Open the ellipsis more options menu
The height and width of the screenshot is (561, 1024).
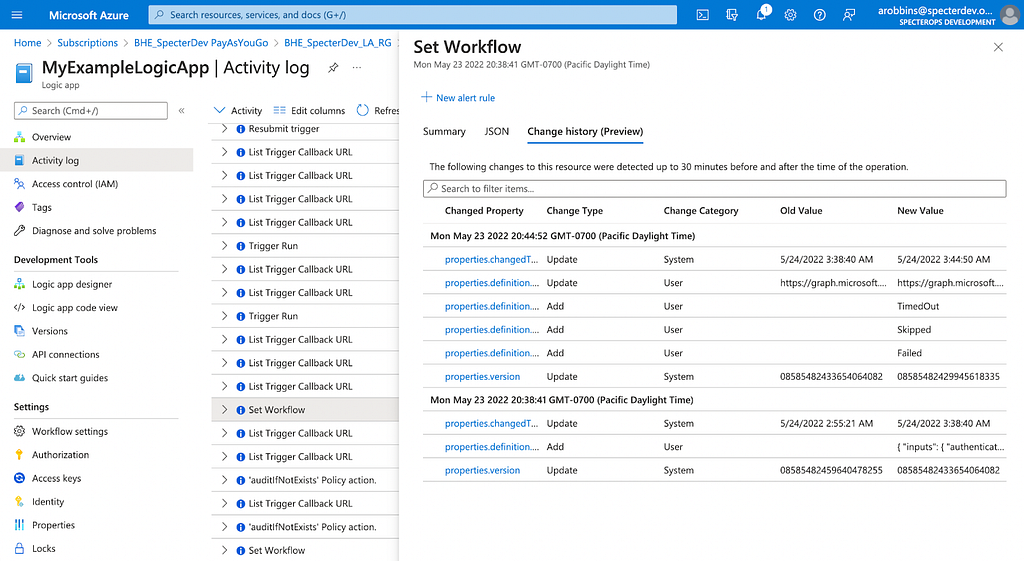pyautogui.click(x=357, y=67)
